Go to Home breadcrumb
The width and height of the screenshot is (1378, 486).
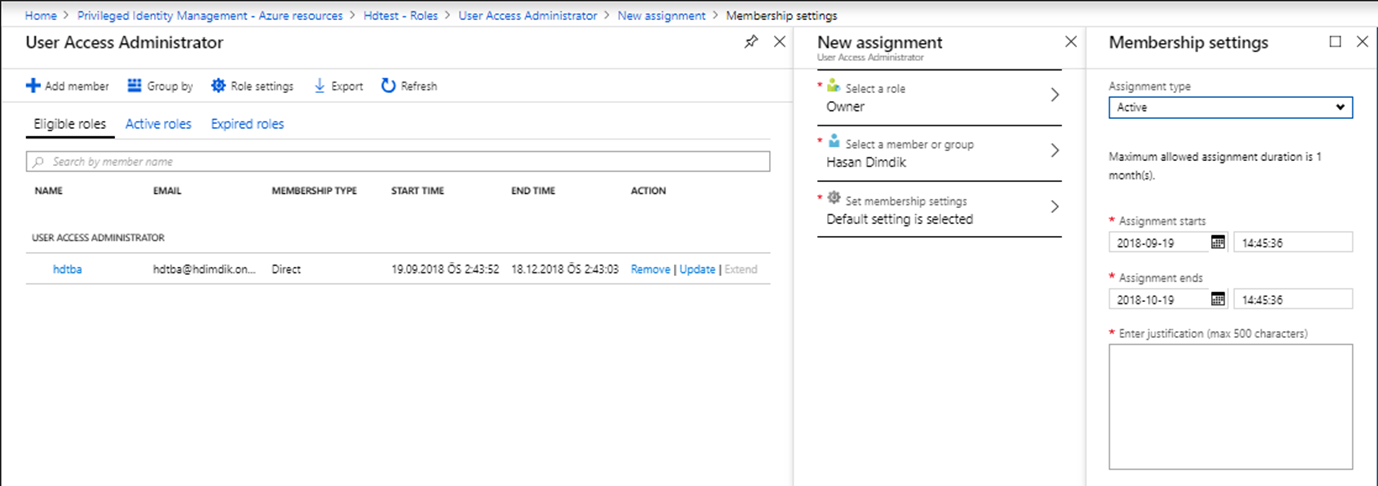click(x=41, y=16)
